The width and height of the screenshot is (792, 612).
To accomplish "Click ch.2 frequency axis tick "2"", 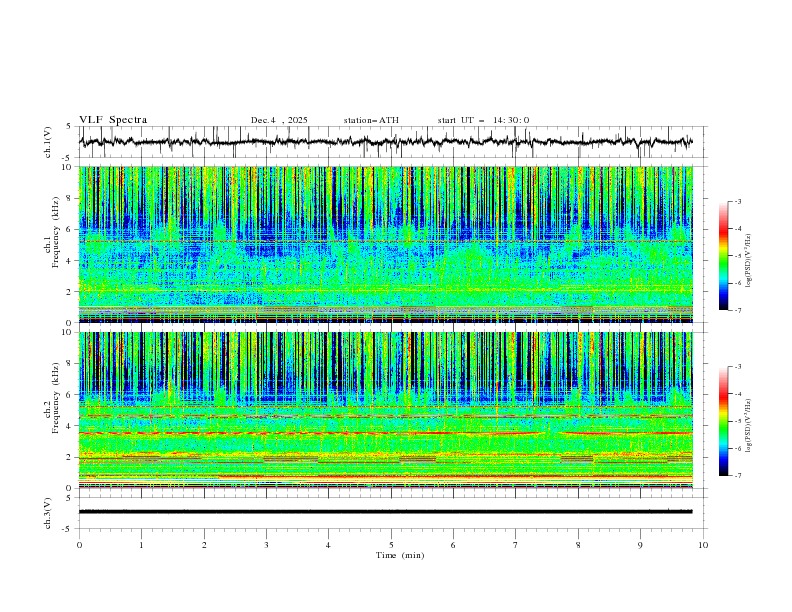I will (x=70, y=457).
